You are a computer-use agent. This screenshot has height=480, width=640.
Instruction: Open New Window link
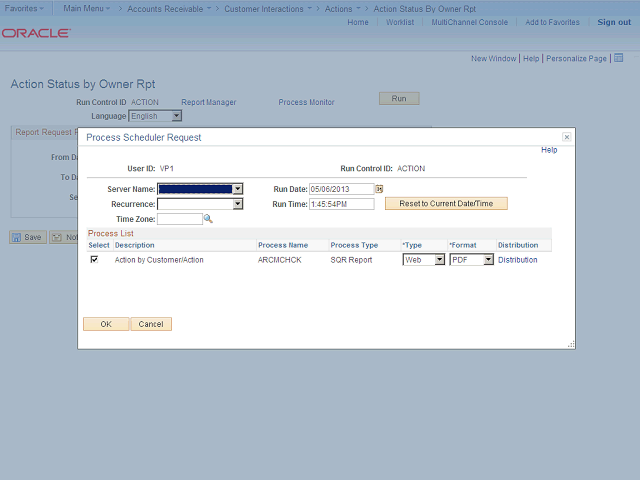[x=493, y=58]
